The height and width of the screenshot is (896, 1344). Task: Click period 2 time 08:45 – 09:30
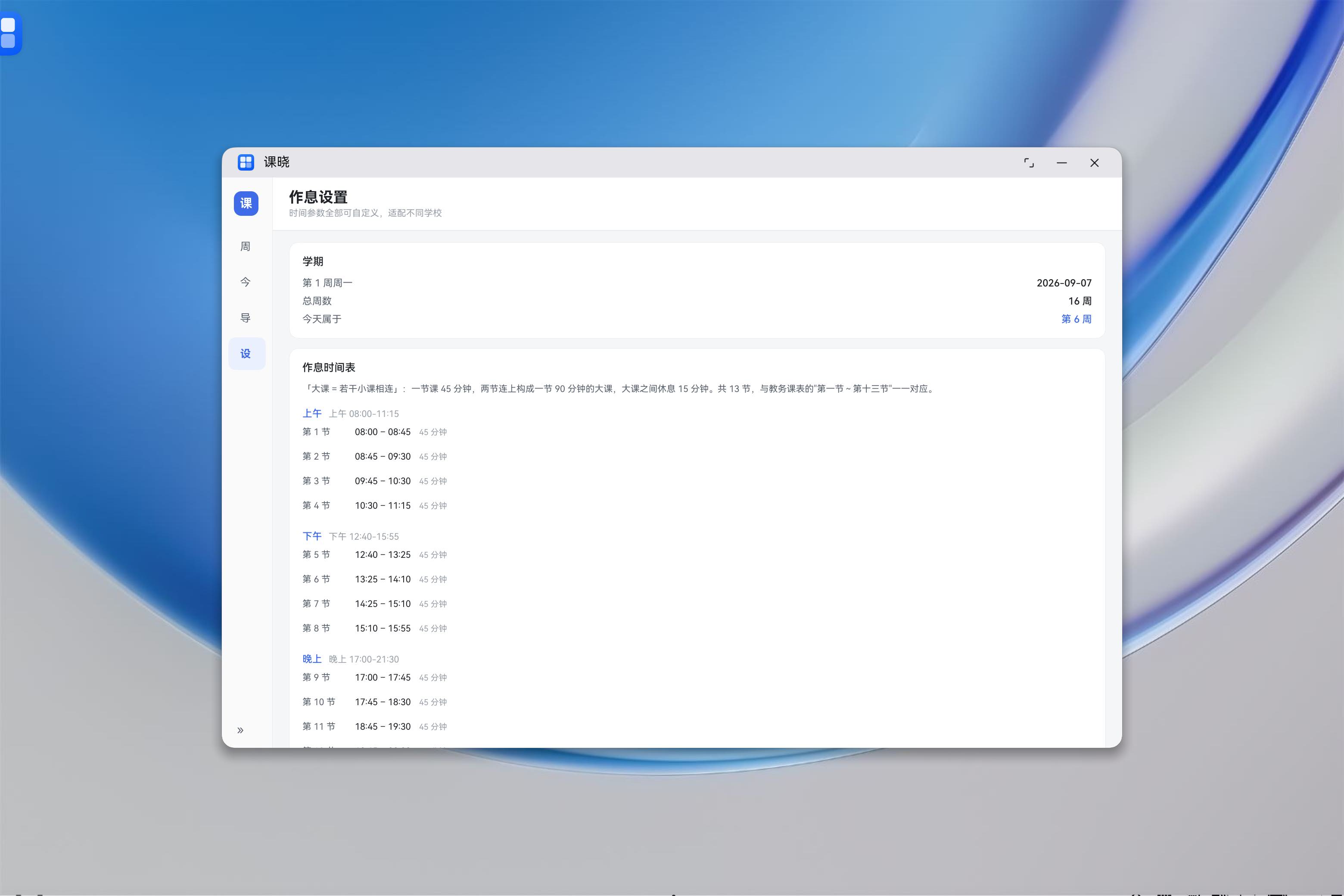(383, 457)
